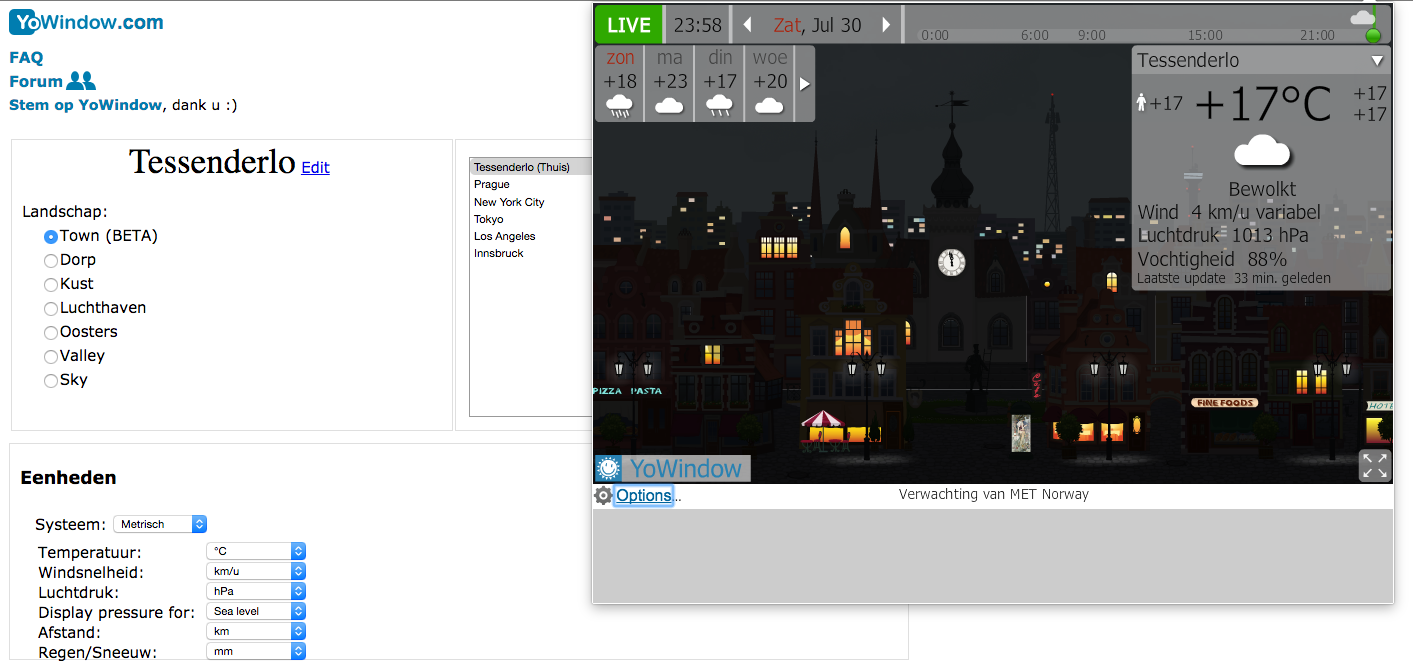This screenshot has height=669, width=1413.
Task: Click the Edit link next to Tessenderlo
Action: coord(315,168)
